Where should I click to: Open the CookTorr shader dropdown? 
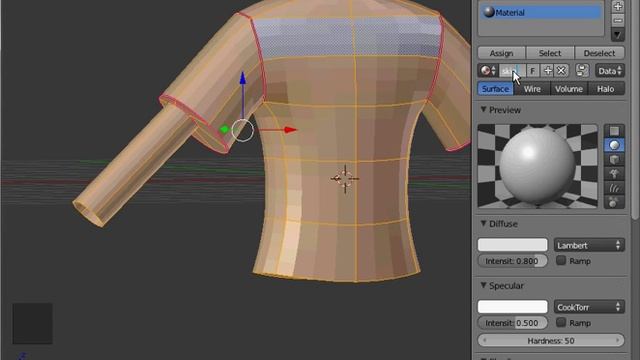pyautogui.click(x=589, y=307)
